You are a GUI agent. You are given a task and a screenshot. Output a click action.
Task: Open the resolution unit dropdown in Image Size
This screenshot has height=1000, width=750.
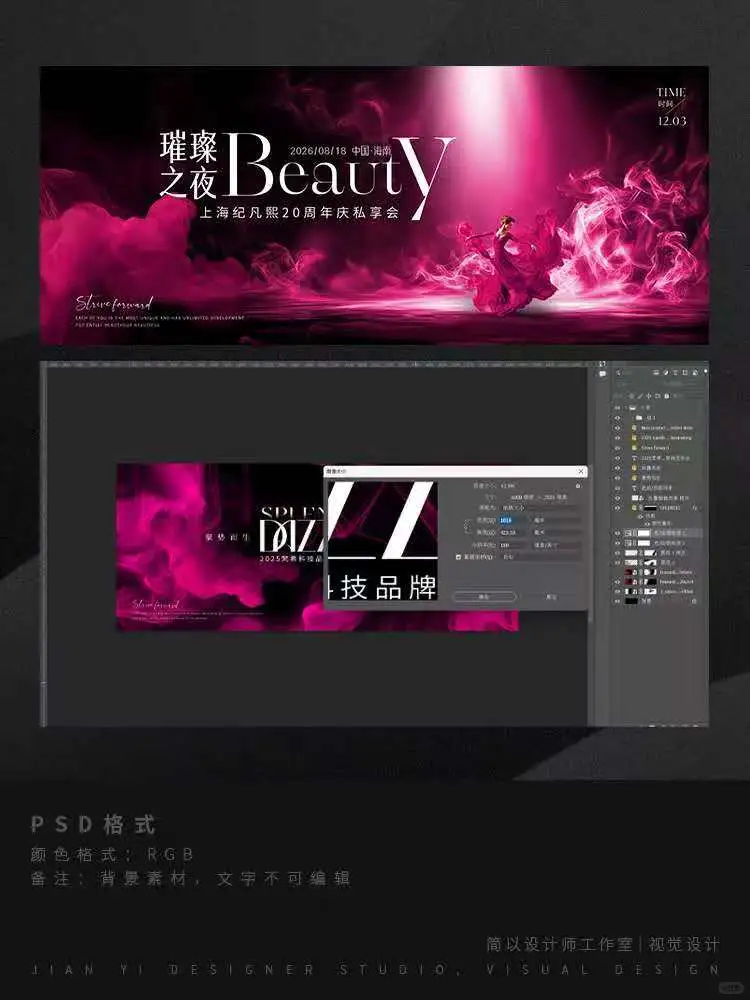pyautogui.click(x=557, y=545)
